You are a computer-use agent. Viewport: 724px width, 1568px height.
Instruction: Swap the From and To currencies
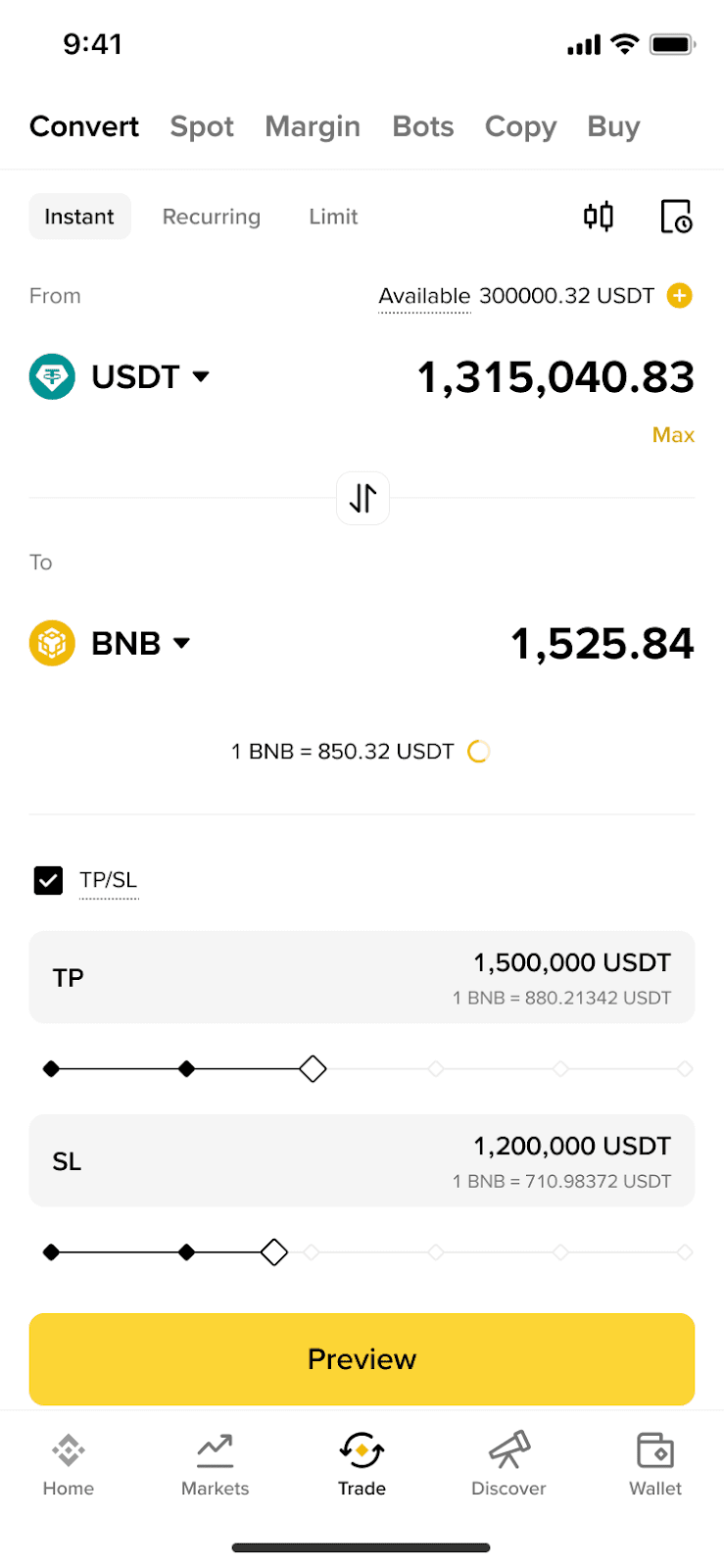tap(362, 498)
